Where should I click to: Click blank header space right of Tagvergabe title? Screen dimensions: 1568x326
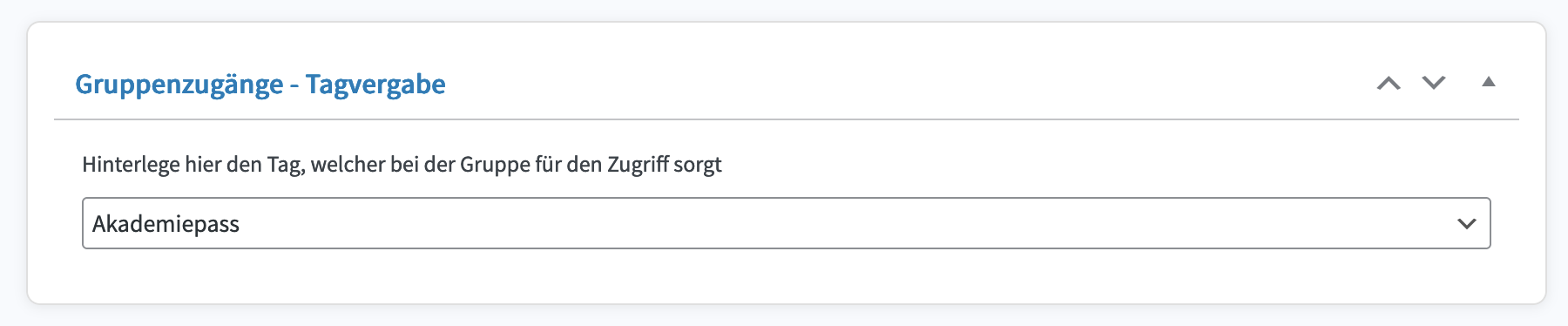[x=906, y=84]
